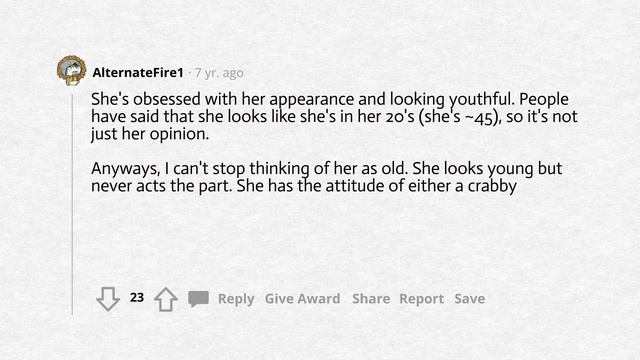This screenshot has width=640, height=360.
Task: Click the speech bubble comment icon
Action: (198, 299)
